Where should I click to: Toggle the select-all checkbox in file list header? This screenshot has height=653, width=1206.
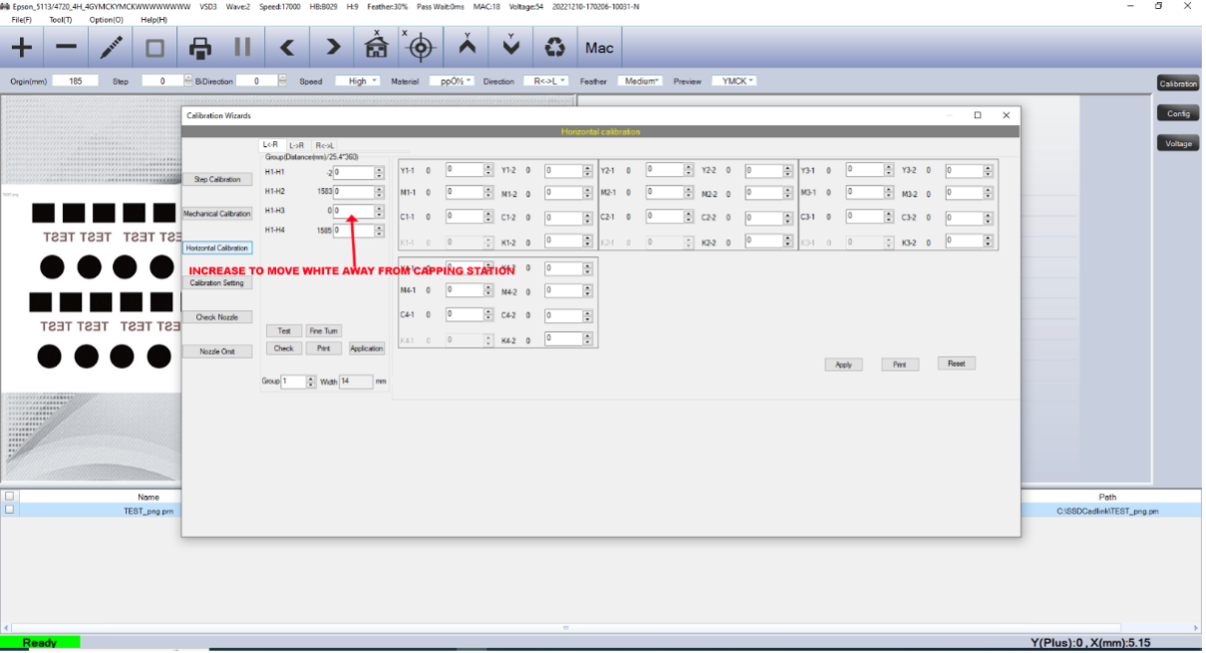click(10, 496)
